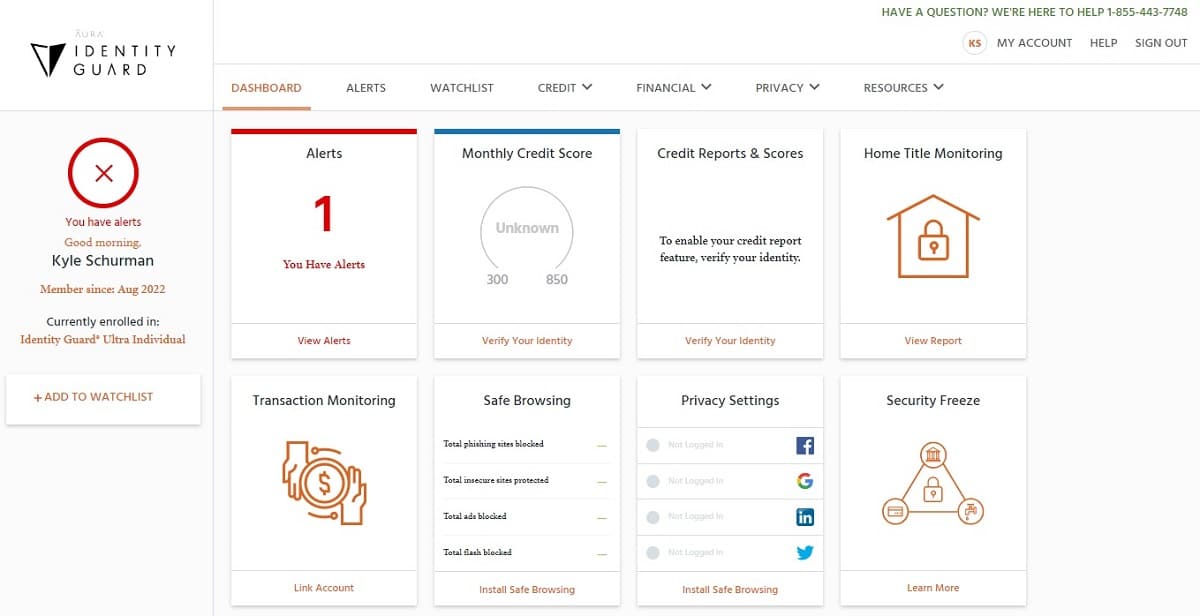The image size is (1200, 616).
Task: Click Total flash blocked row
Action: coord(527,553)
